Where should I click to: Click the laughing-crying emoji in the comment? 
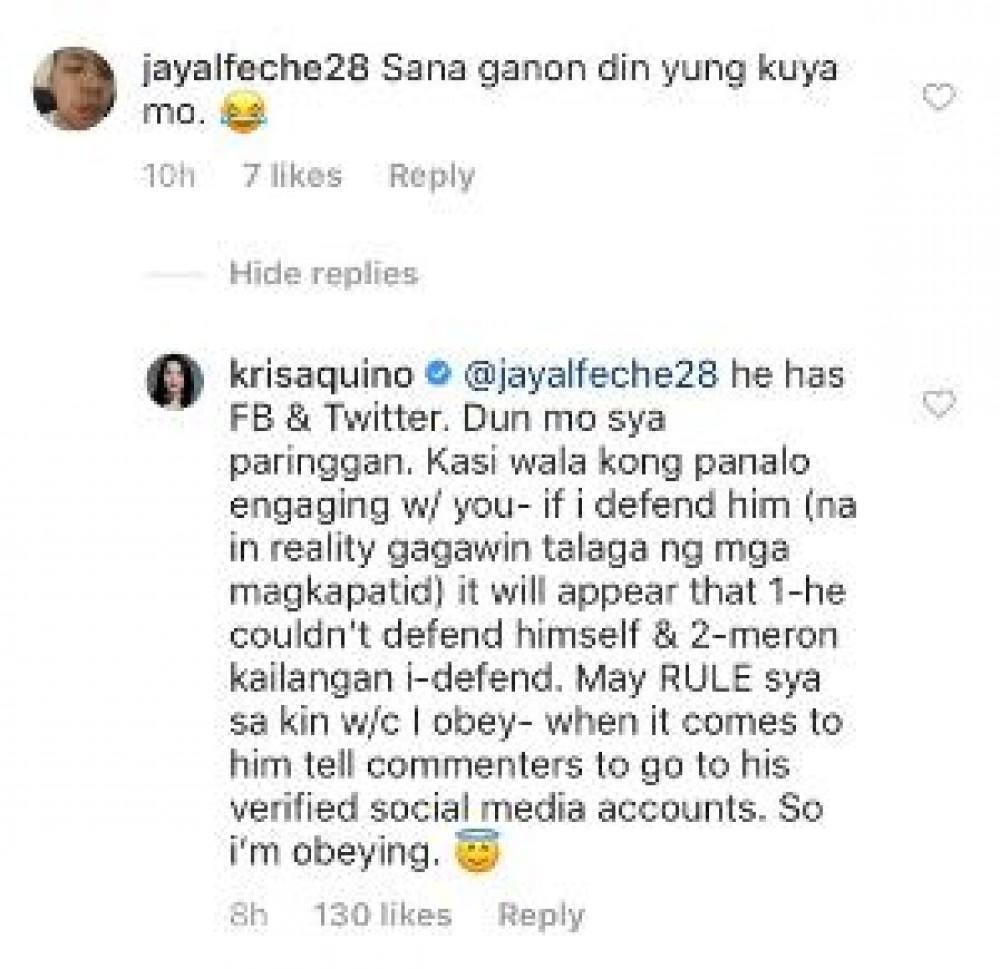(x=243, y=115)
